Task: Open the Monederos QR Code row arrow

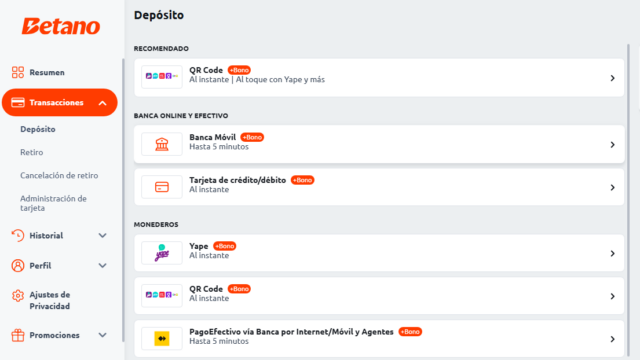Action: 612,296
